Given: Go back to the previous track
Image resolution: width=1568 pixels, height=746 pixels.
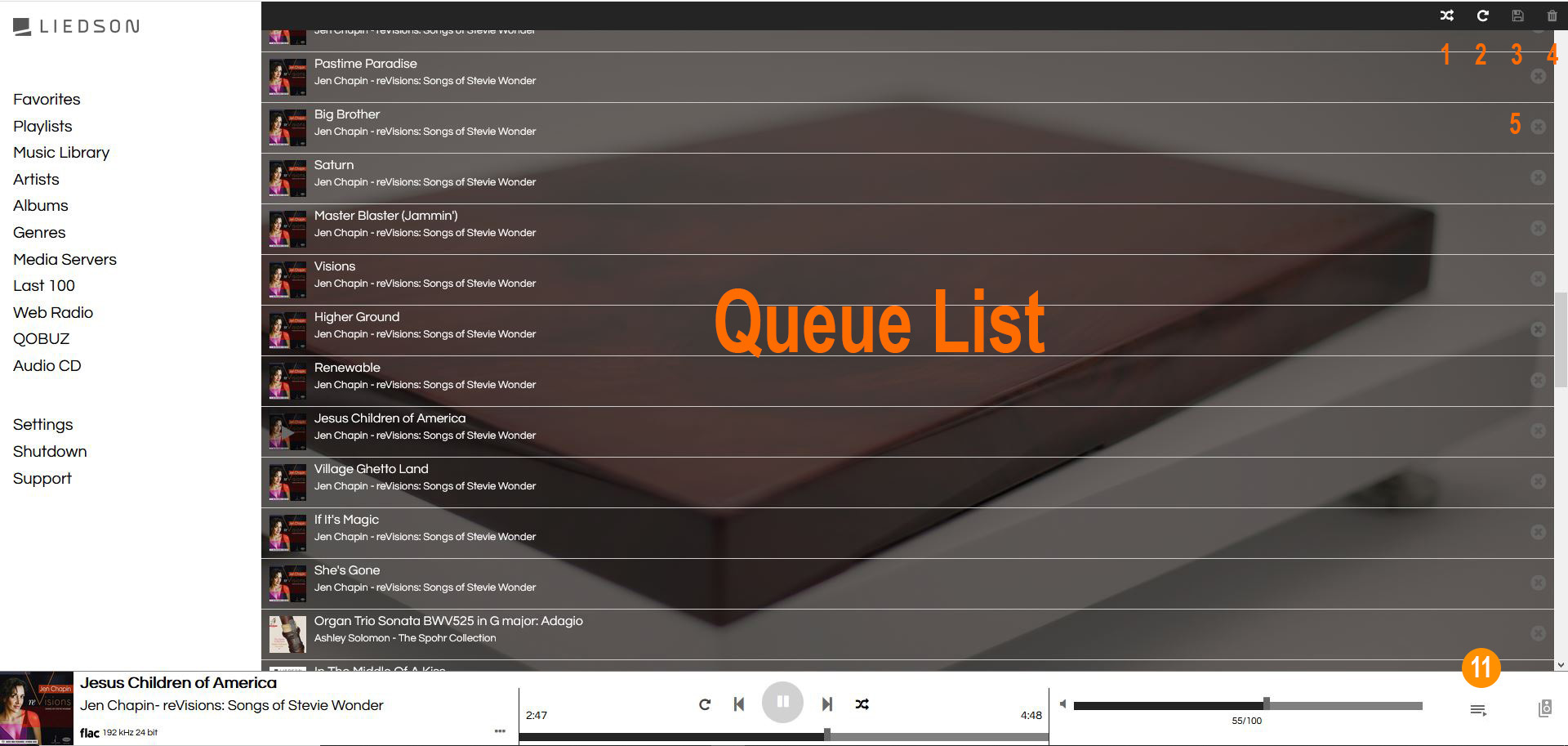Looking at the screenshot, I should coord(738,704).
